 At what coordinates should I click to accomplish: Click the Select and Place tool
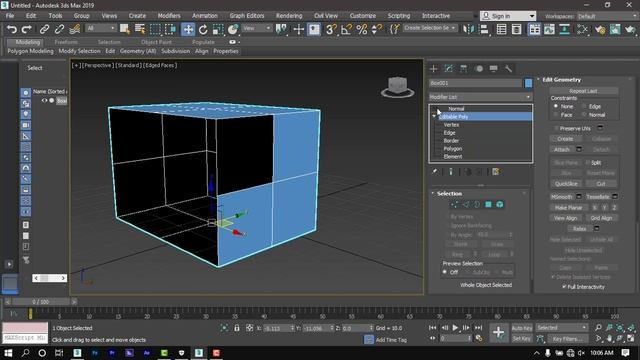233,29
